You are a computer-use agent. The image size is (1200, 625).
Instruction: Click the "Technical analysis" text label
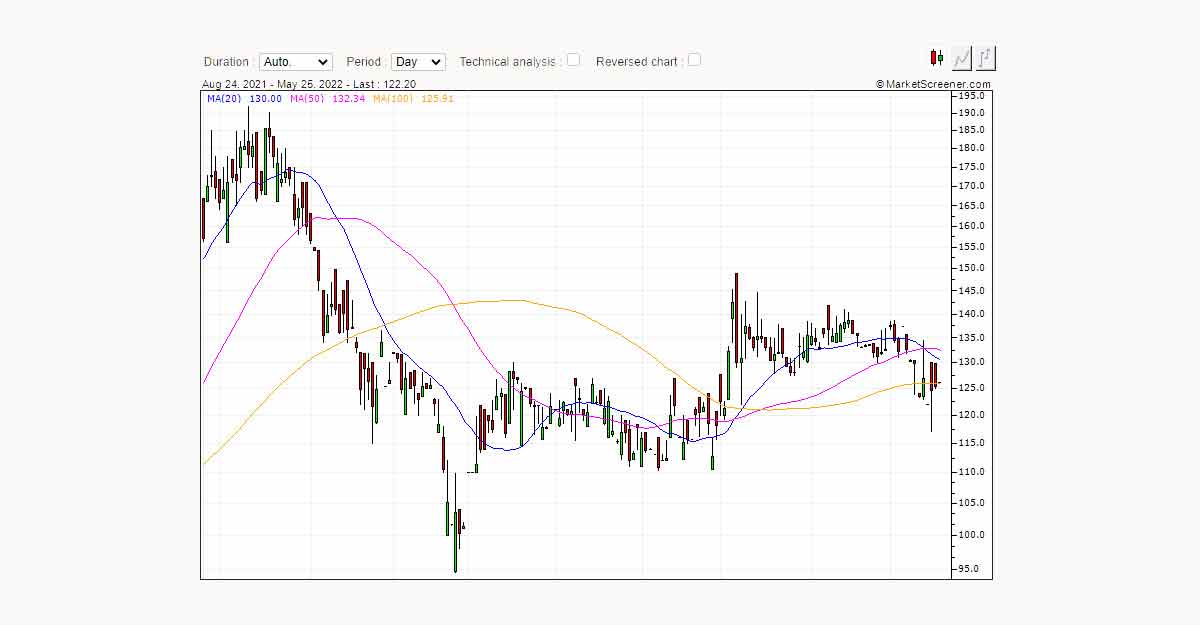[509, 62]
